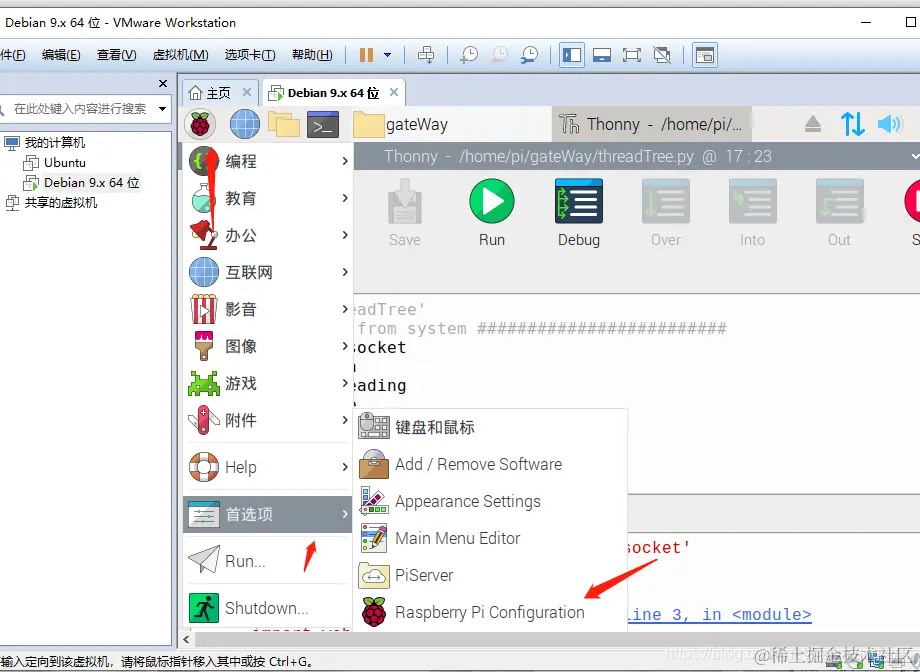The height and width of the screenshot is (672, 920).
Task: Expand the 编程 submenu
Action: (268, 161)
